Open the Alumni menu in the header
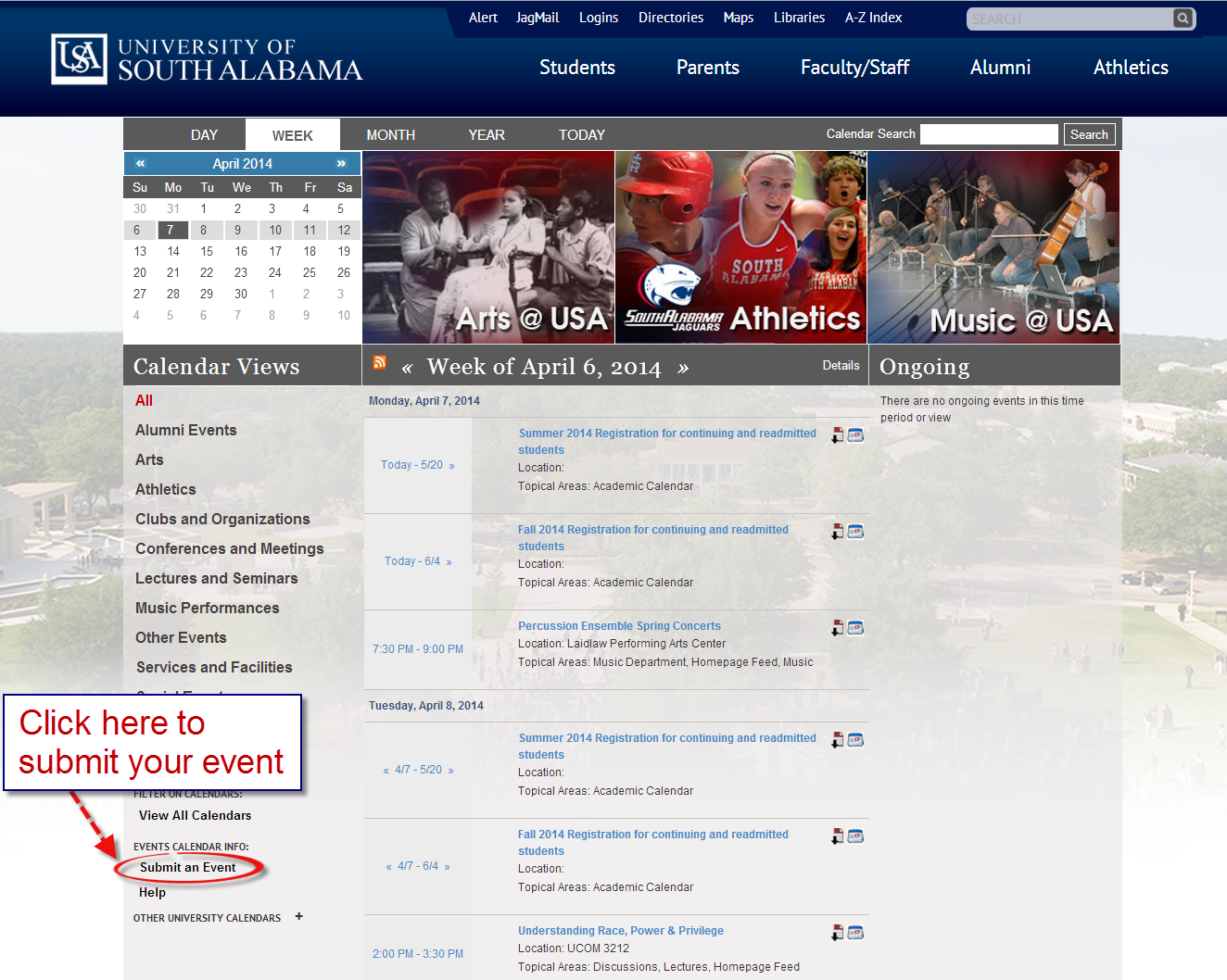The image size is (1227, 980). (x=1001, y=68)
